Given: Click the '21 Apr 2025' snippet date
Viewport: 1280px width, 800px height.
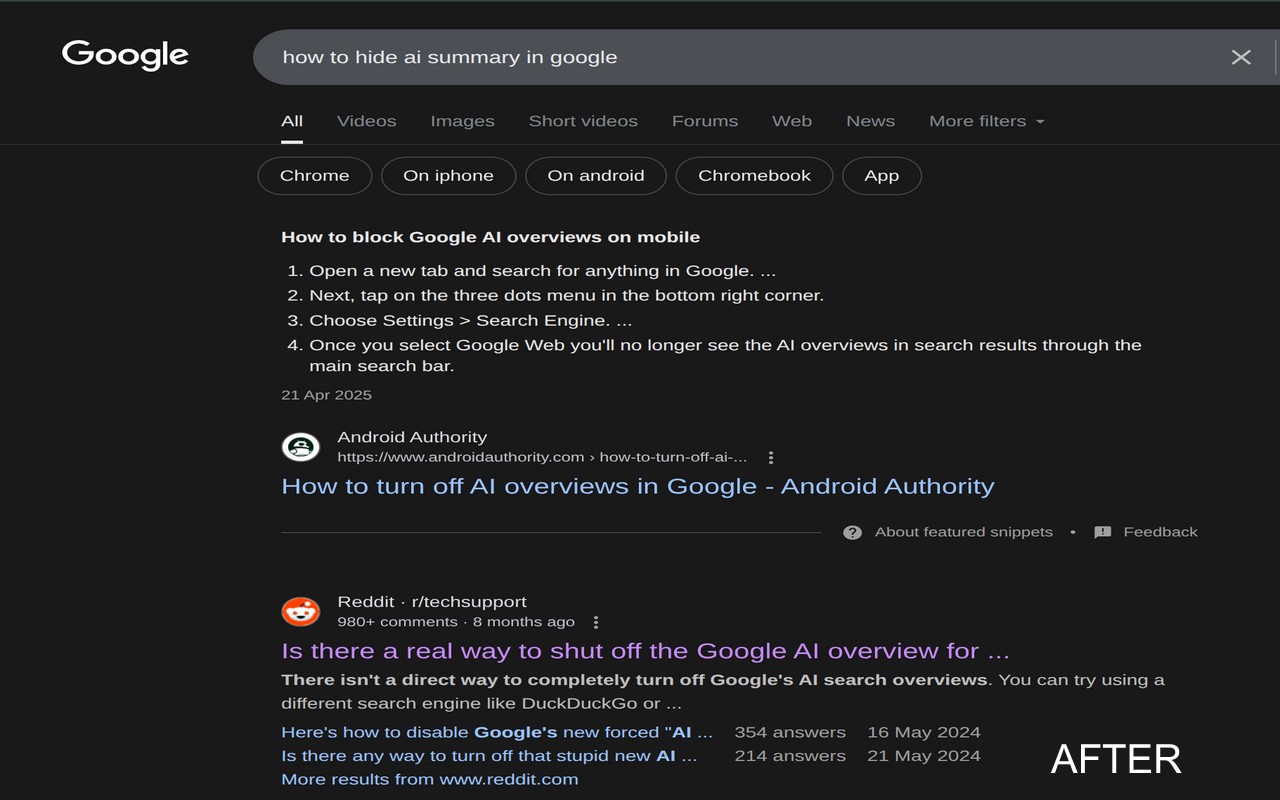Looking at the screenshot, I should 326,395.
